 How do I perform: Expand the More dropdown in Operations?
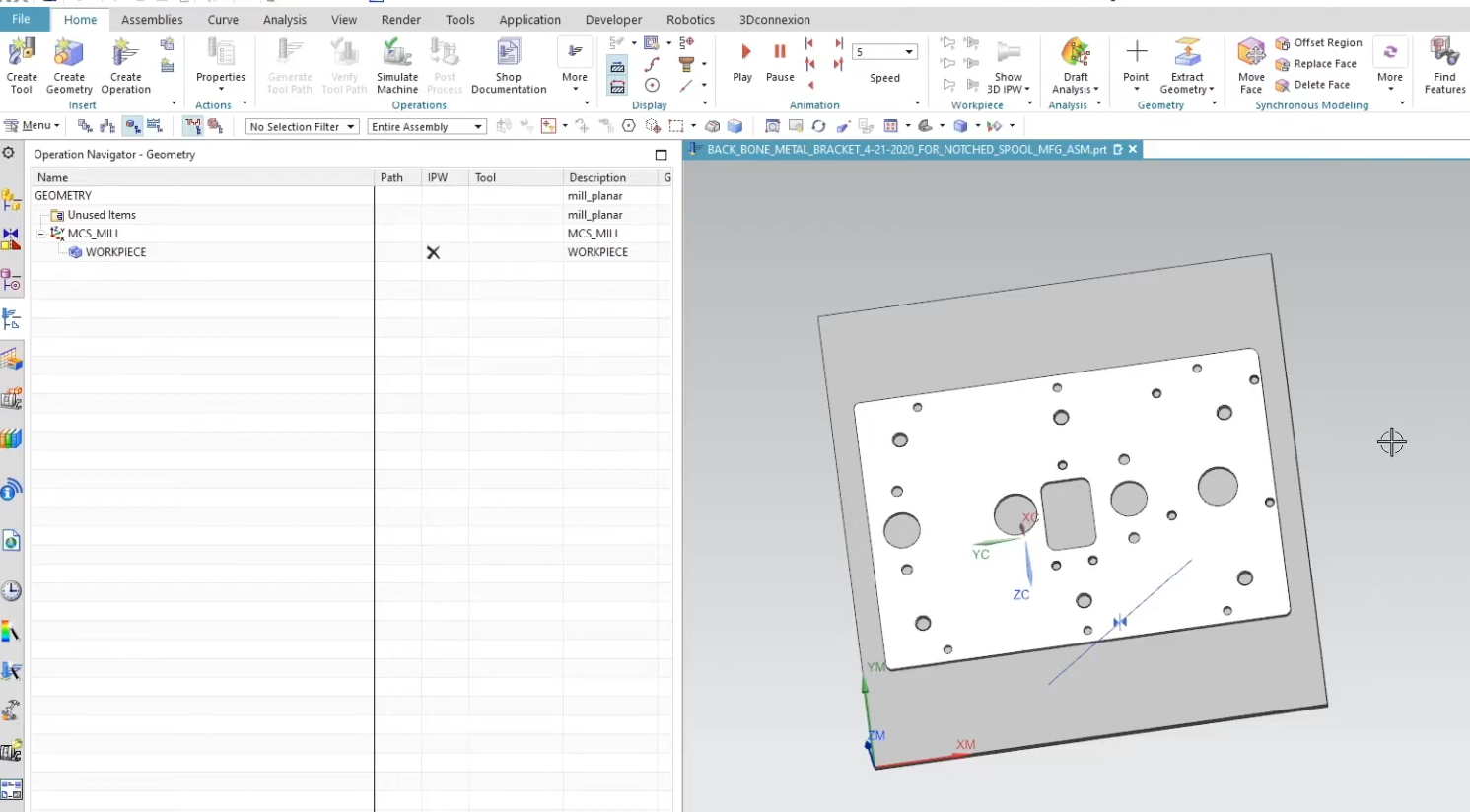click(575, 66)
